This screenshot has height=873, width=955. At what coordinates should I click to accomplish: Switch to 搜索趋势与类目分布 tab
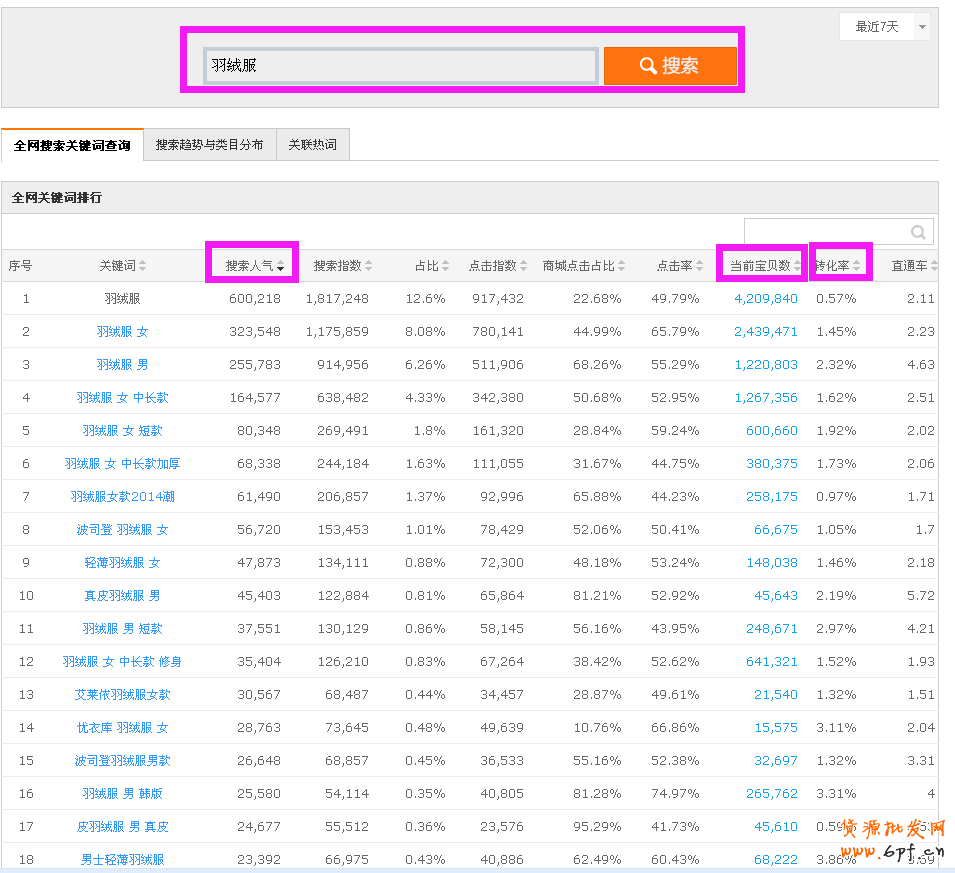click(209, 145)
